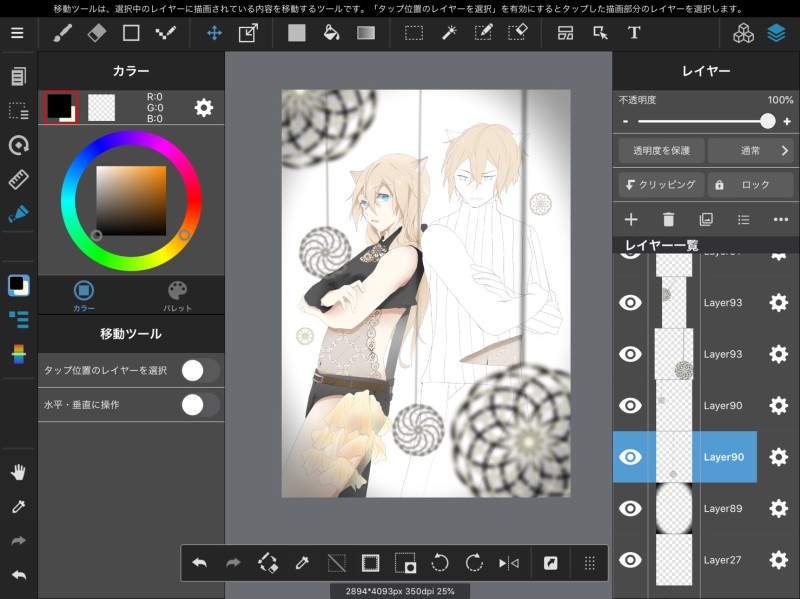Click the bottom toolbar eyedropper
Viewport: 800px width, 599px height.
tap(302, 563)
